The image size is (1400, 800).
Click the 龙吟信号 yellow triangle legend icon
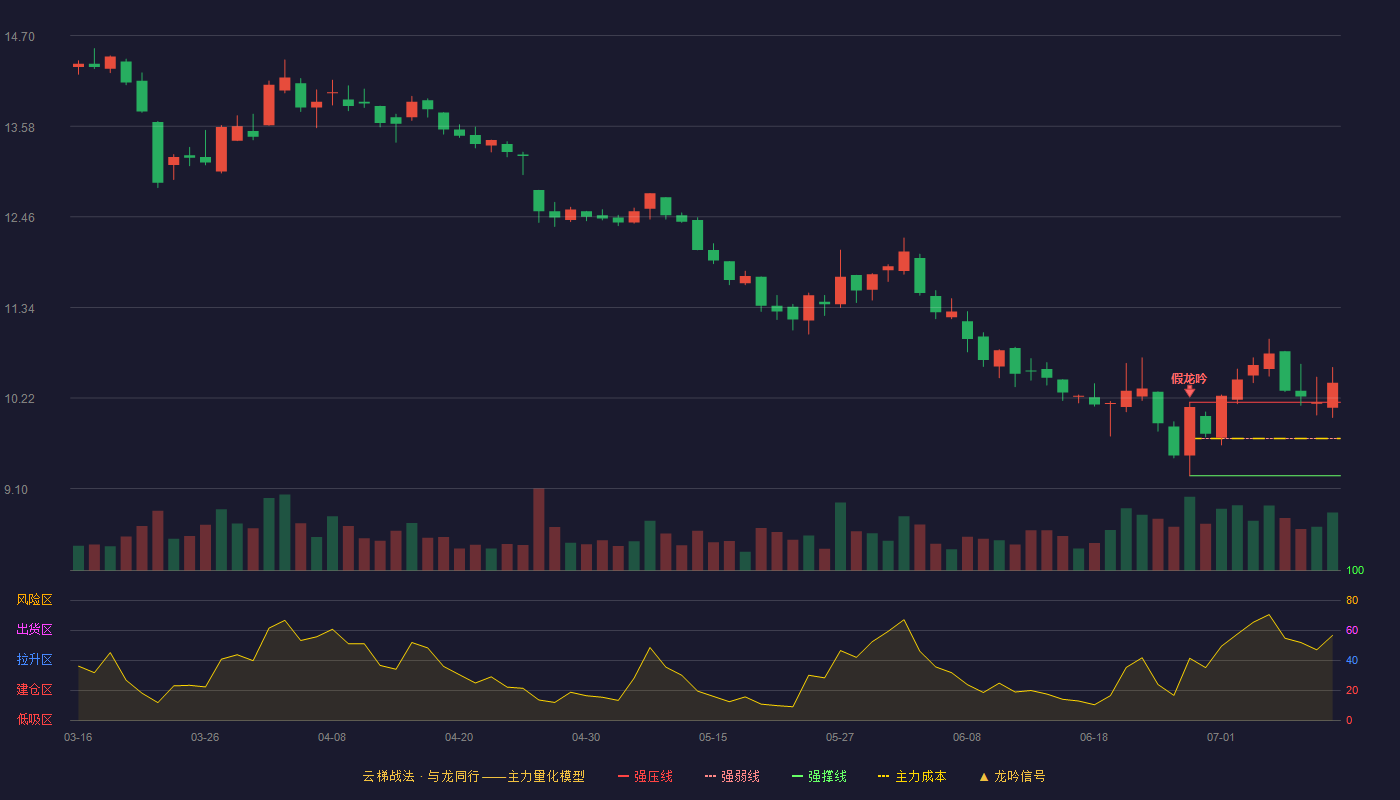point(983,776)
